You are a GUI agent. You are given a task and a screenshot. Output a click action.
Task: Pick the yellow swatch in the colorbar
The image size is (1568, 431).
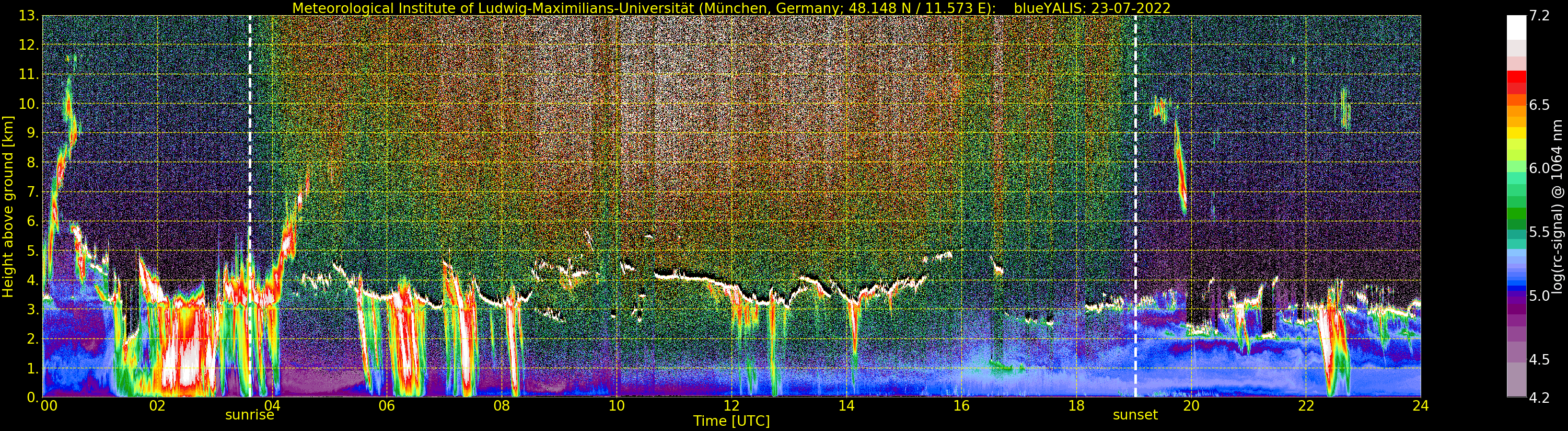click(x=1516, y=132)
